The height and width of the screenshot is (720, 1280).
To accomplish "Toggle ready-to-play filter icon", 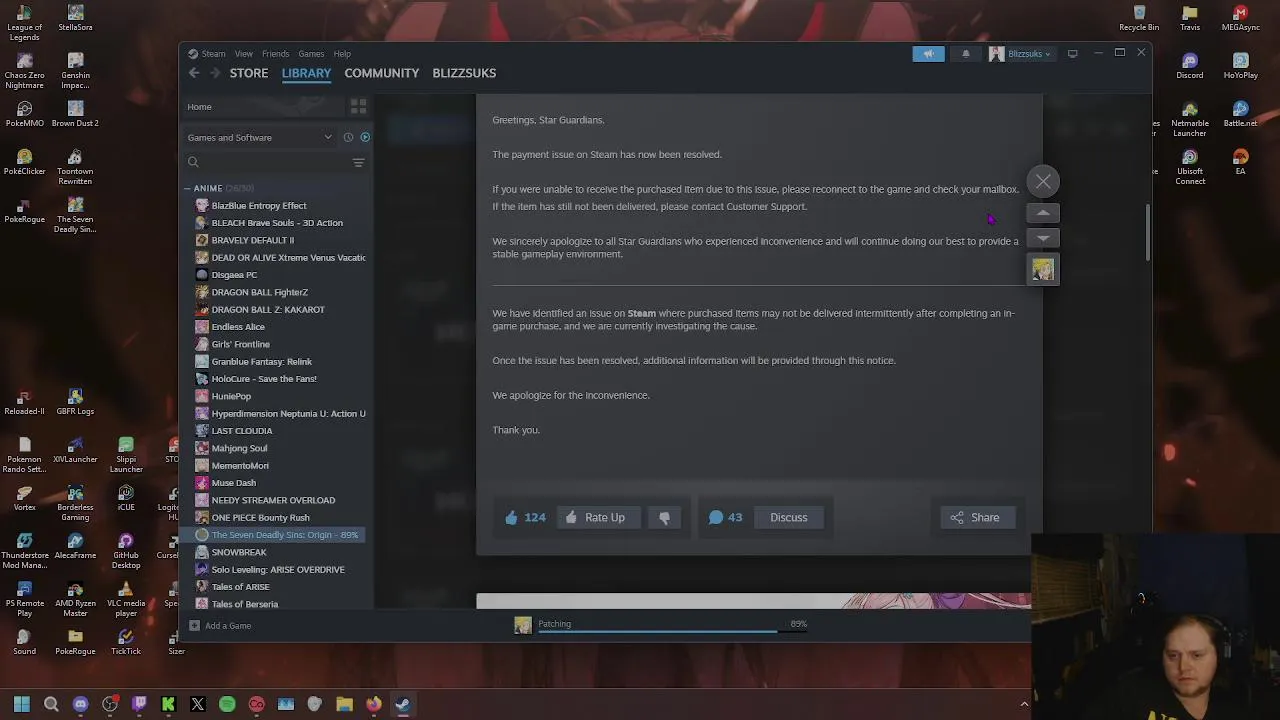I will [x=365, y=137].
